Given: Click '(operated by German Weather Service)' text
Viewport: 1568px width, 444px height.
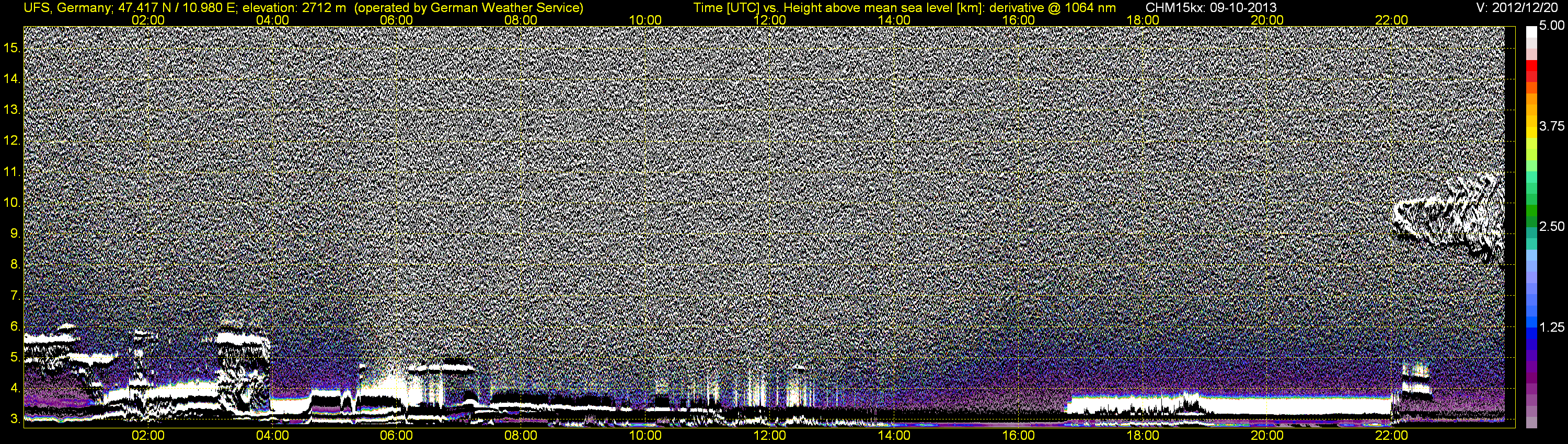Looking at the screenshot, I should pos(469,8).
